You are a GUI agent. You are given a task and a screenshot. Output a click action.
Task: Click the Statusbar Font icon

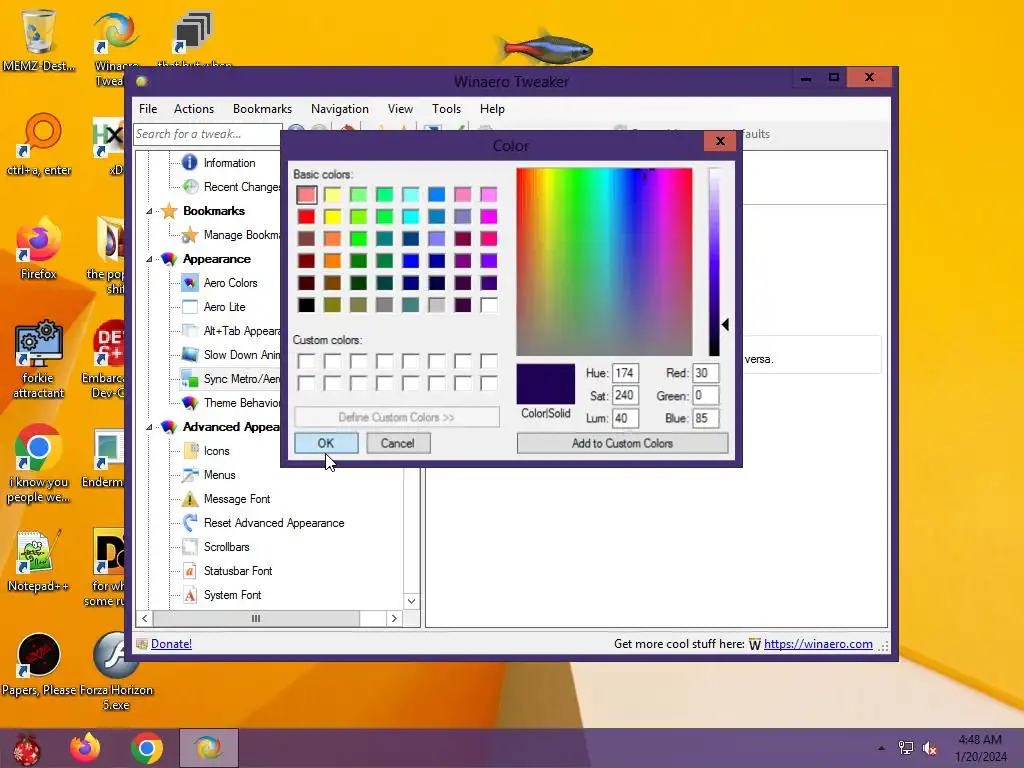click(x=189, y=571)
